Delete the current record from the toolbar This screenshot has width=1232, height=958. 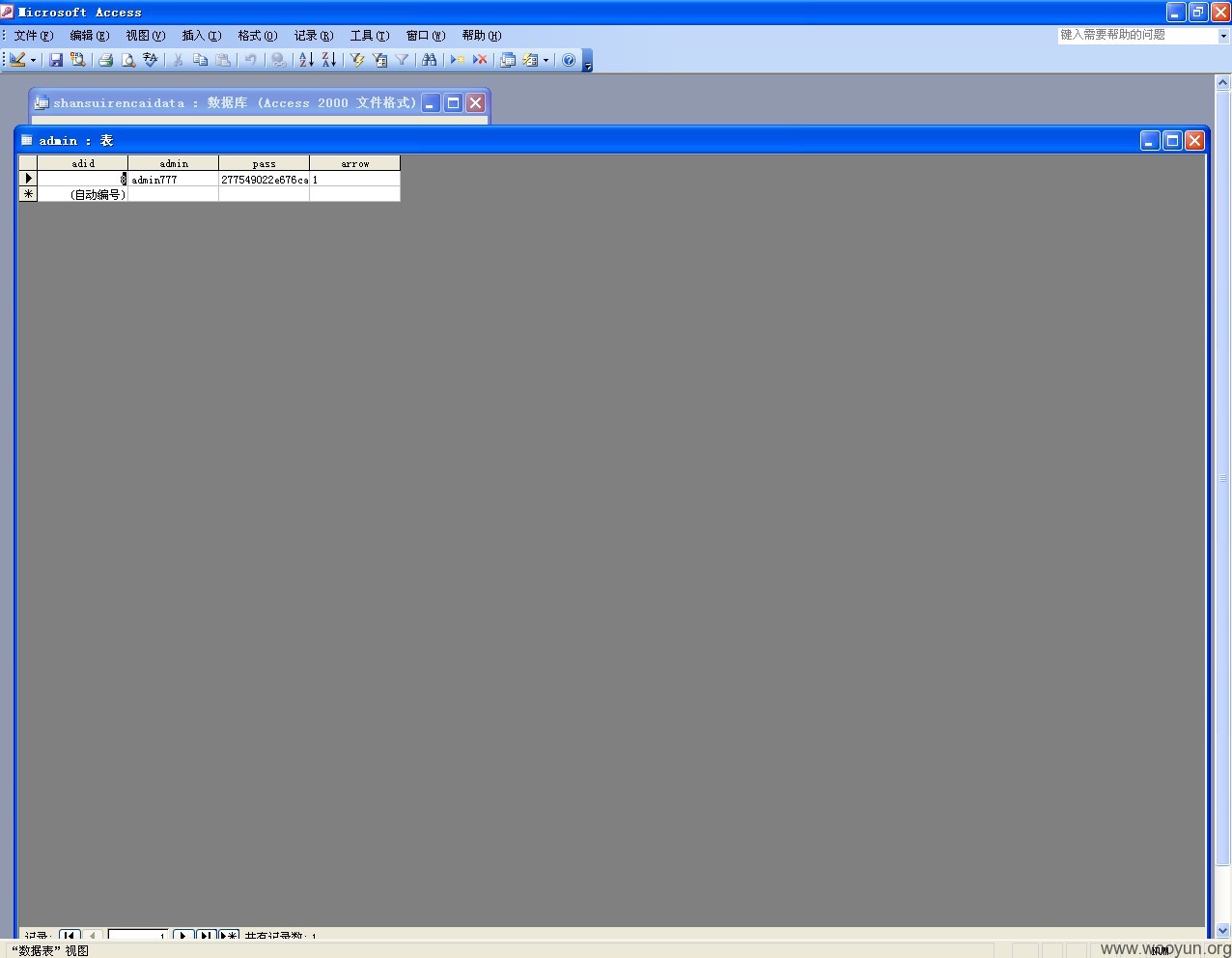pos(480,60)
